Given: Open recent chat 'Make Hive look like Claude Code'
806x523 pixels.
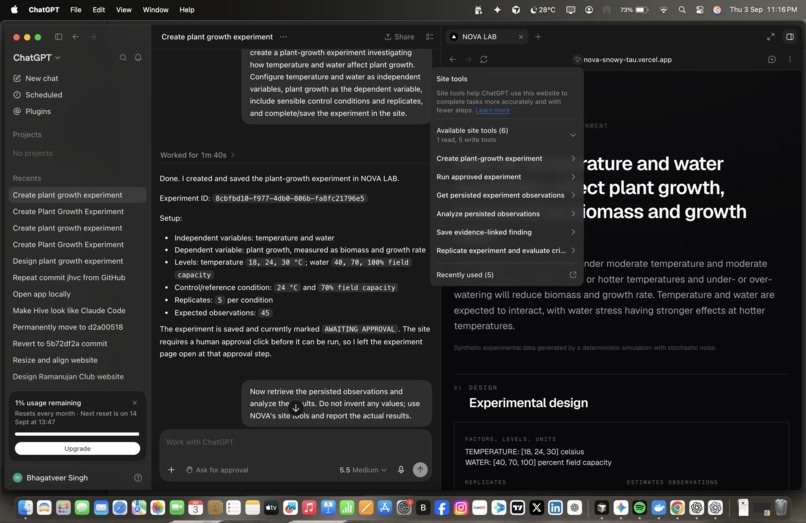Looking at the screenshot, I should click(x=77, y=311).
